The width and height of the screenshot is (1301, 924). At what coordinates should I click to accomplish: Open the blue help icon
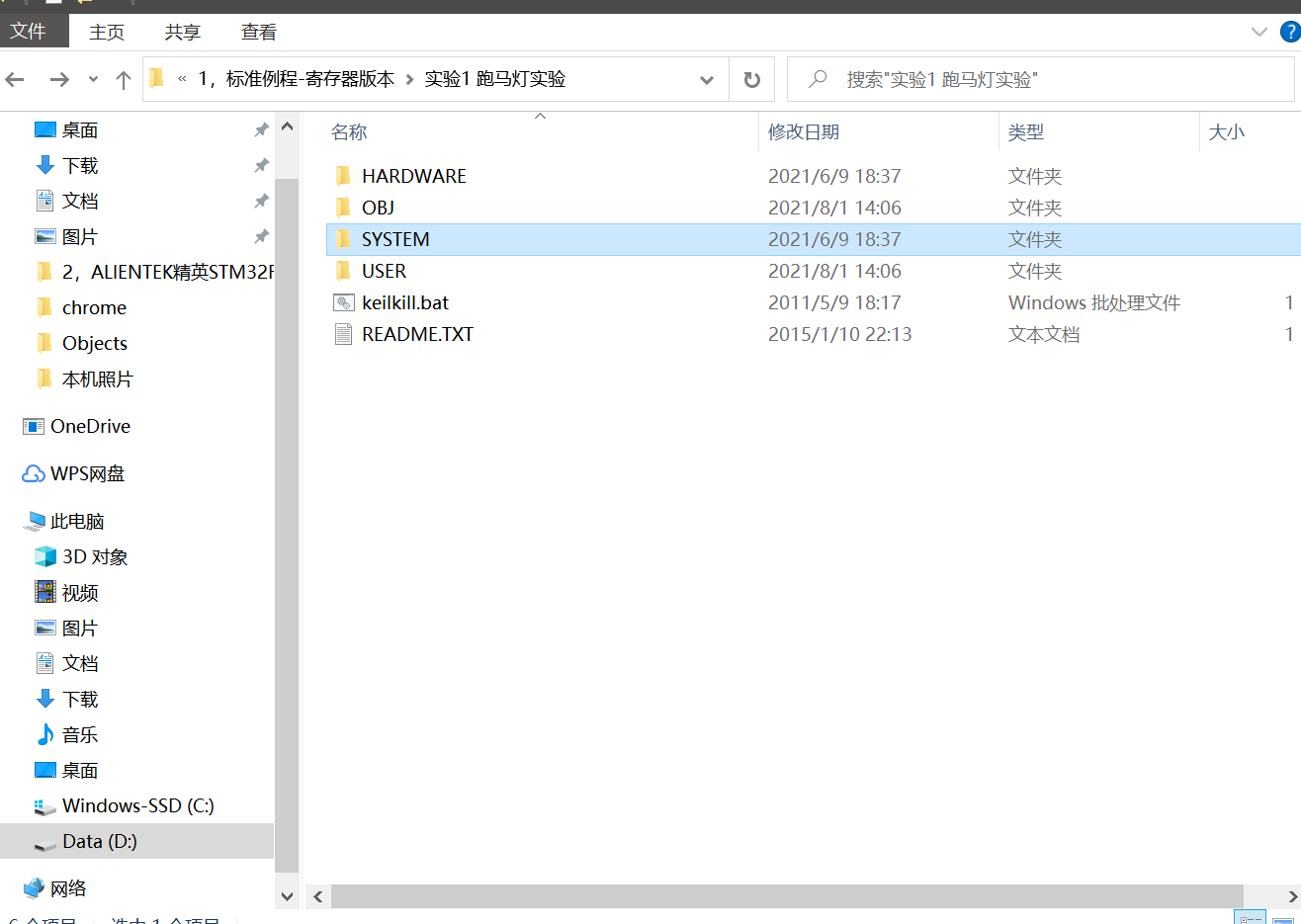pyautogui.click(x=1290, y=32)
